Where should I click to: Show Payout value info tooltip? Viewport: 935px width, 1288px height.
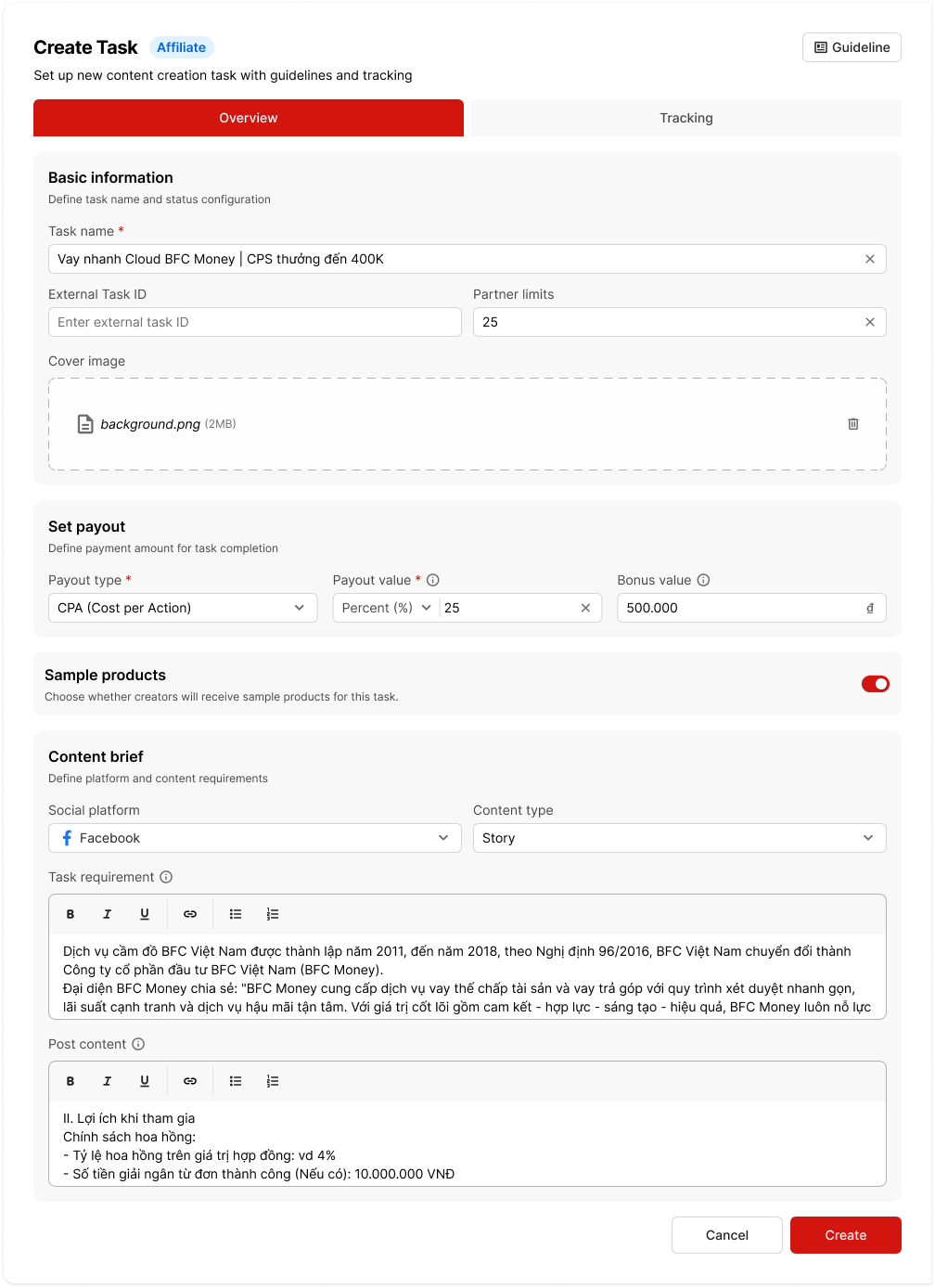(433, 580)
